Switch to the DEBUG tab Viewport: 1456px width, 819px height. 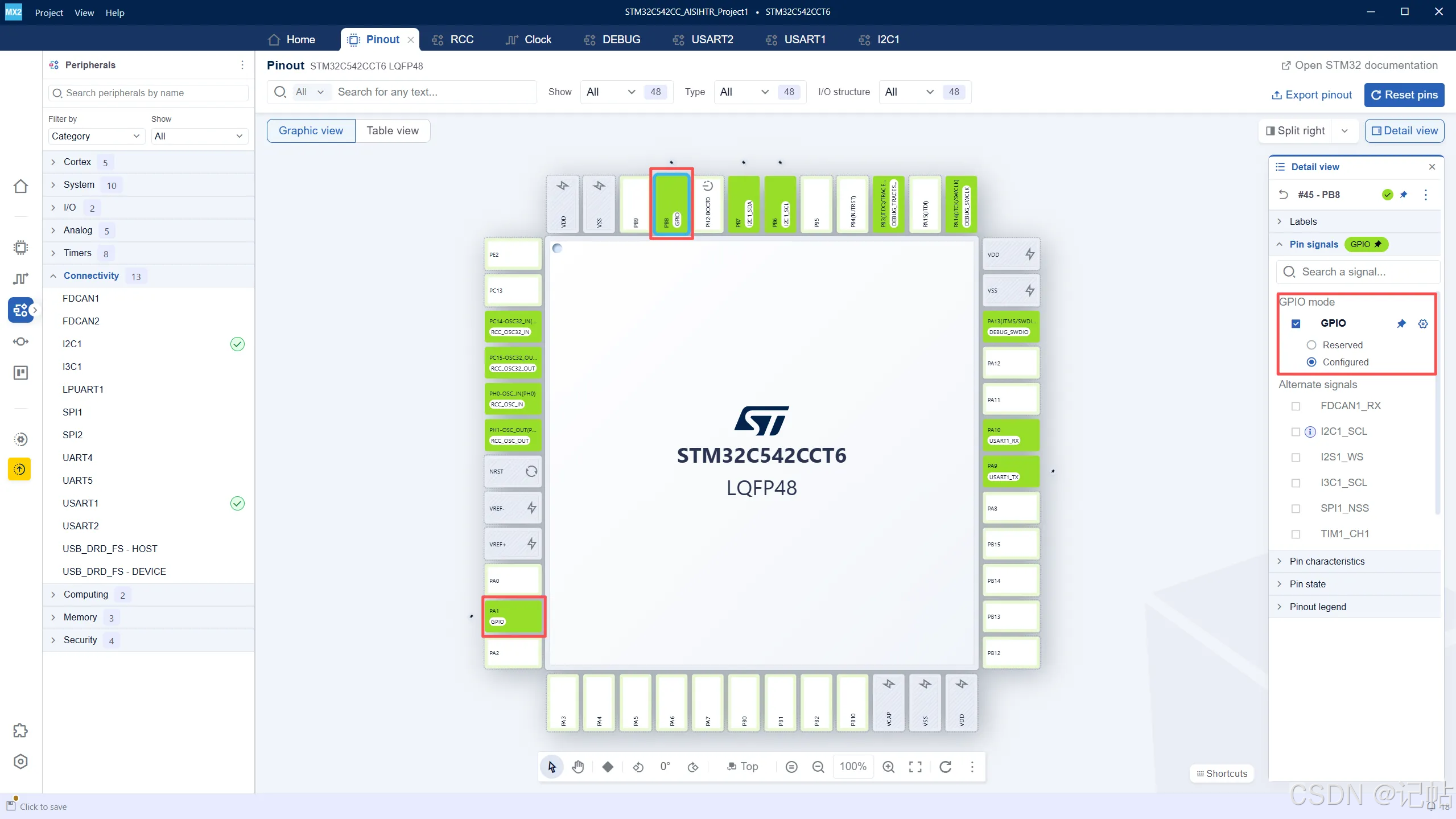click(x=612, y=39)
